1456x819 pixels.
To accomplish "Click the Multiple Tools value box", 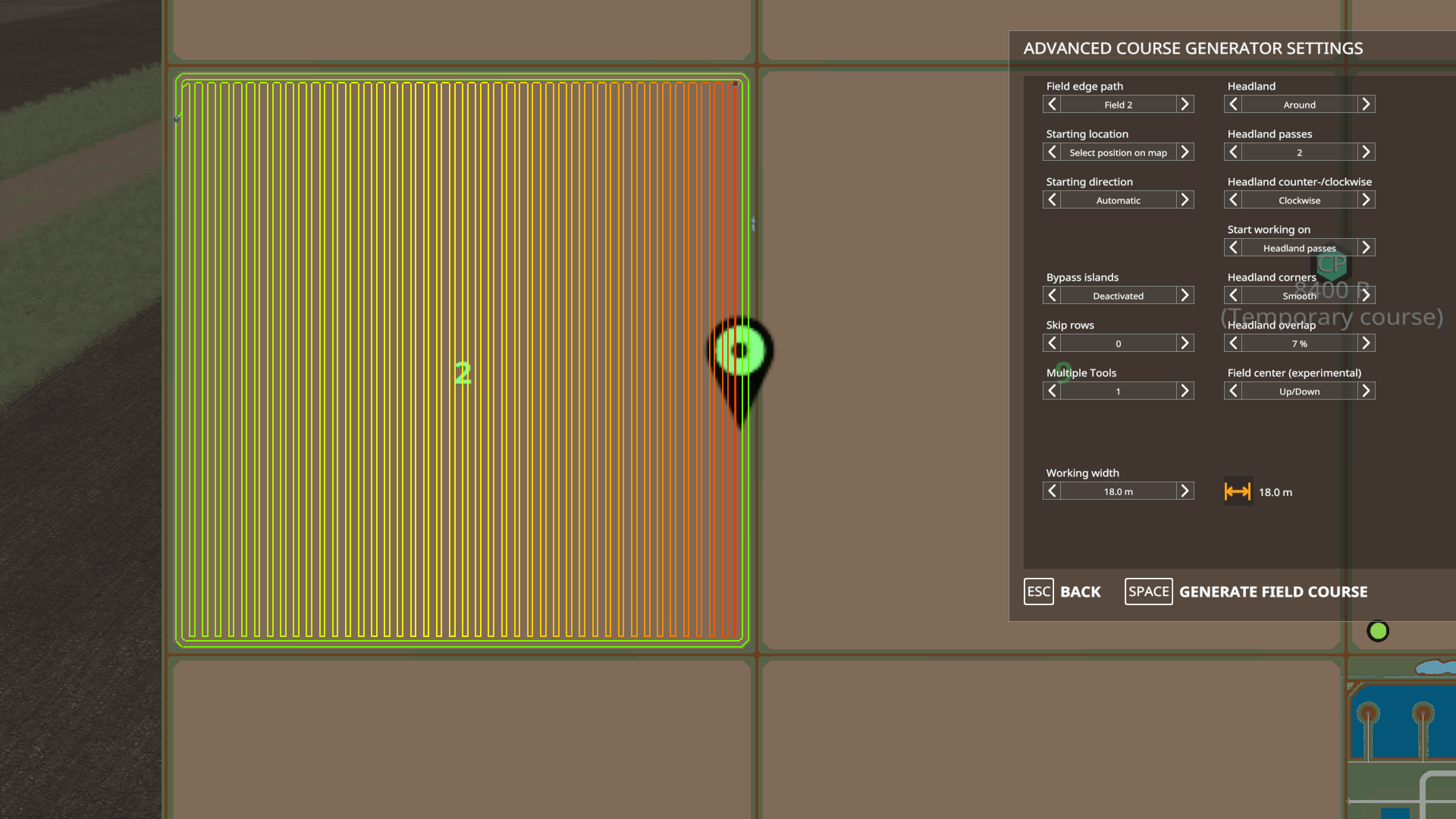I will (1119, 391).
